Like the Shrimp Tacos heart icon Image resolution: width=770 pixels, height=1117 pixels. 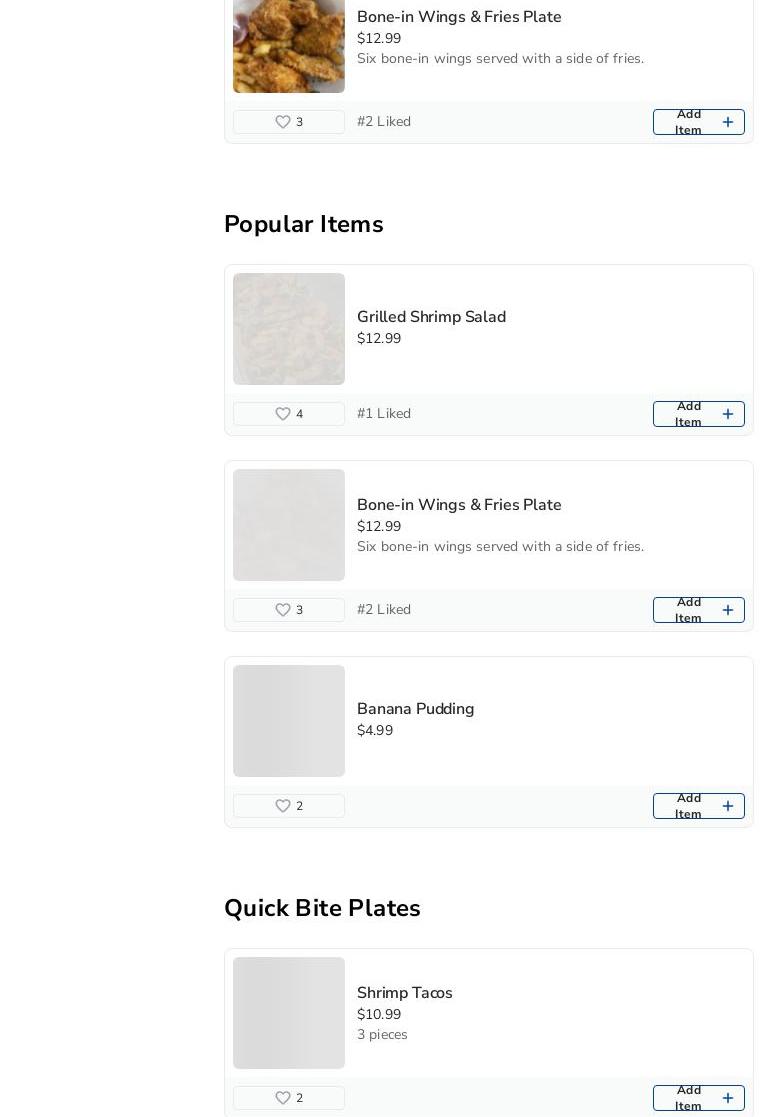pyautogui.click(x=283, y=1098)
